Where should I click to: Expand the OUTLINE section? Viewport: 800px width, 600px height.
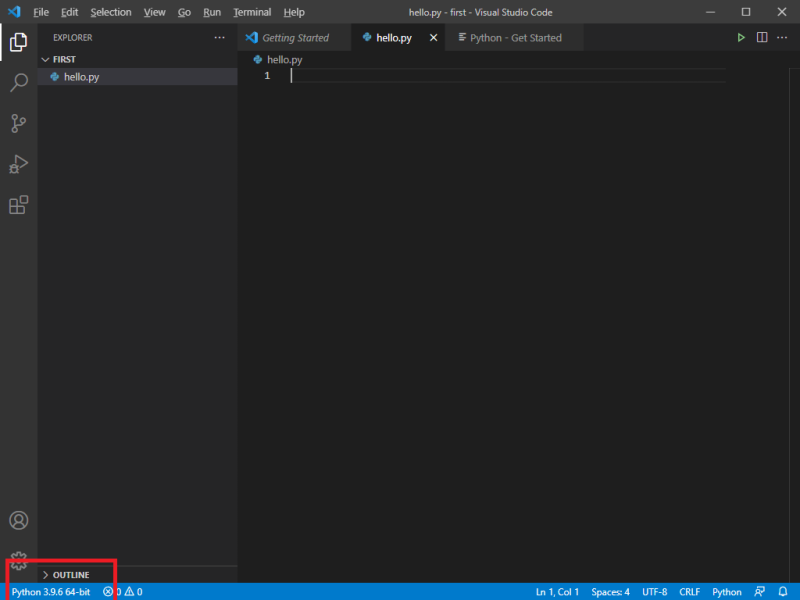[x=70, y=574]
